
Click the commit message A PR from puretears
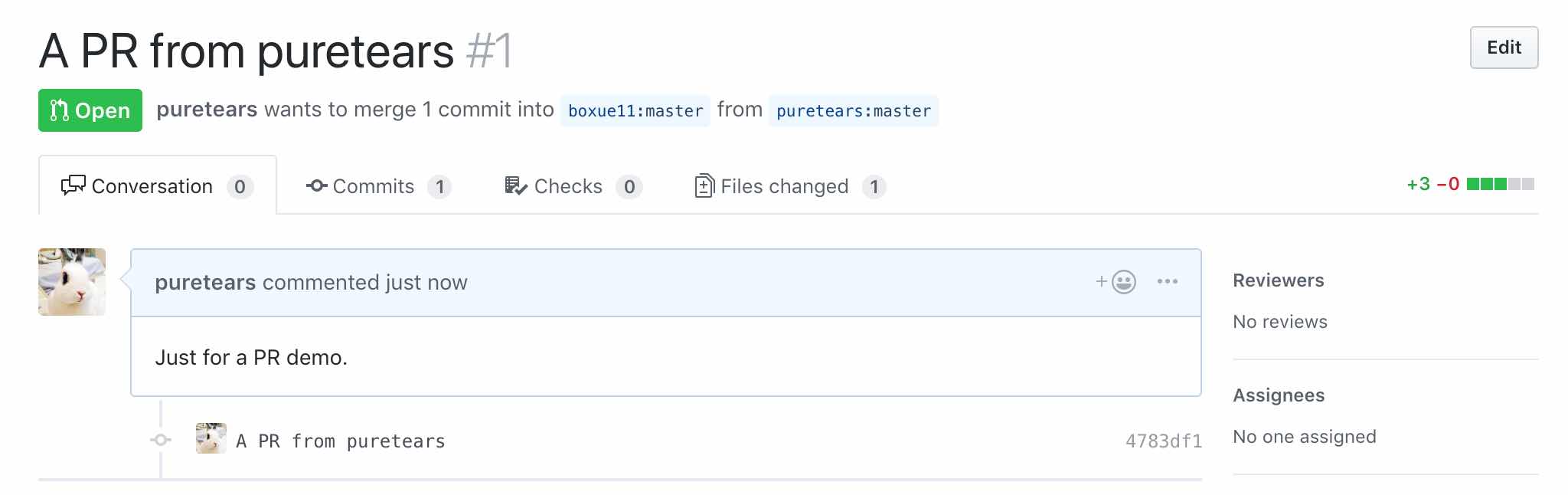tap(341, 441)
